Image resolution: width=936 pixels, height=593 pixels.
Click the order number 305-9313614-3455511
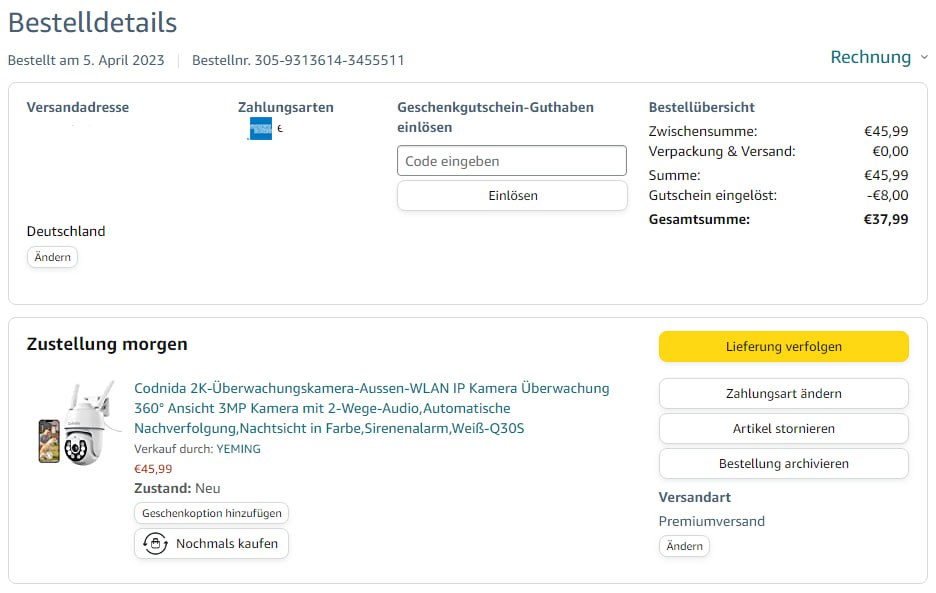[329, 60]
